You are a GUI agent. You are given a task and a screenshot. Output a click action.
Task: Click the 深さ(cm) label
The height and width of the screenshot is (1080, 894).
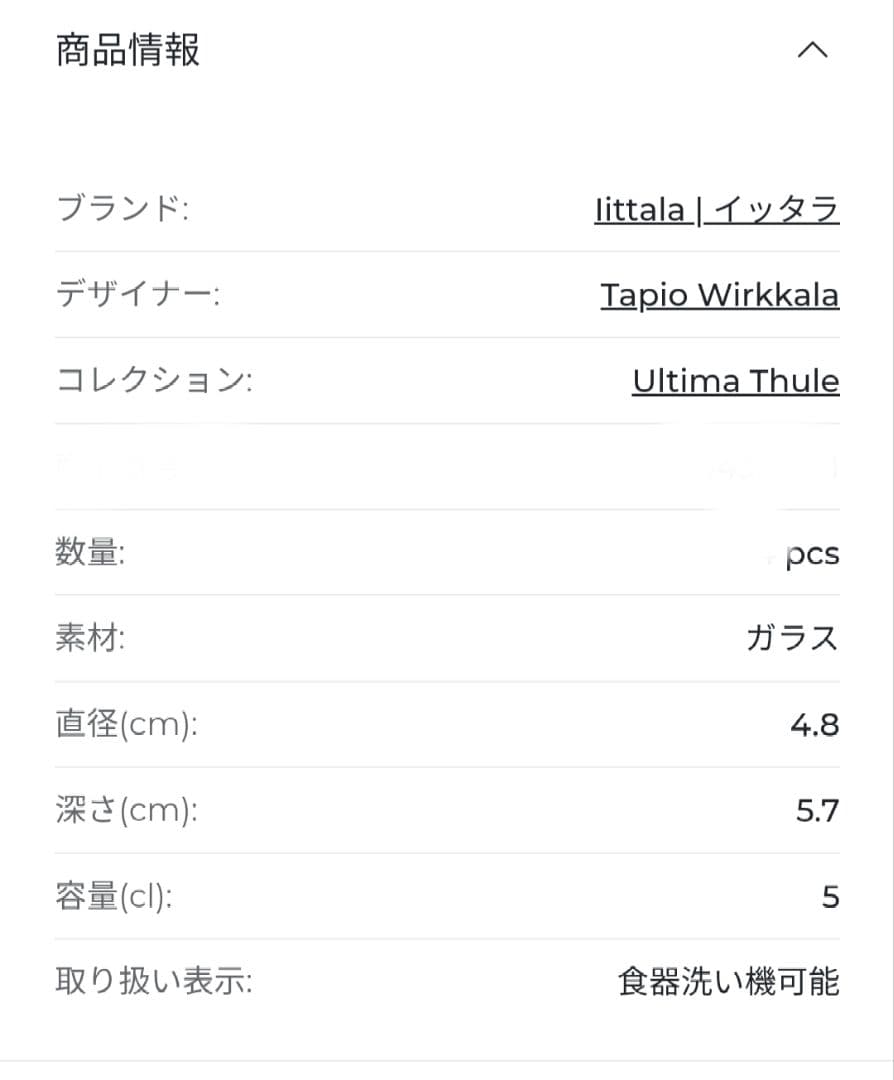click(126, 811)
